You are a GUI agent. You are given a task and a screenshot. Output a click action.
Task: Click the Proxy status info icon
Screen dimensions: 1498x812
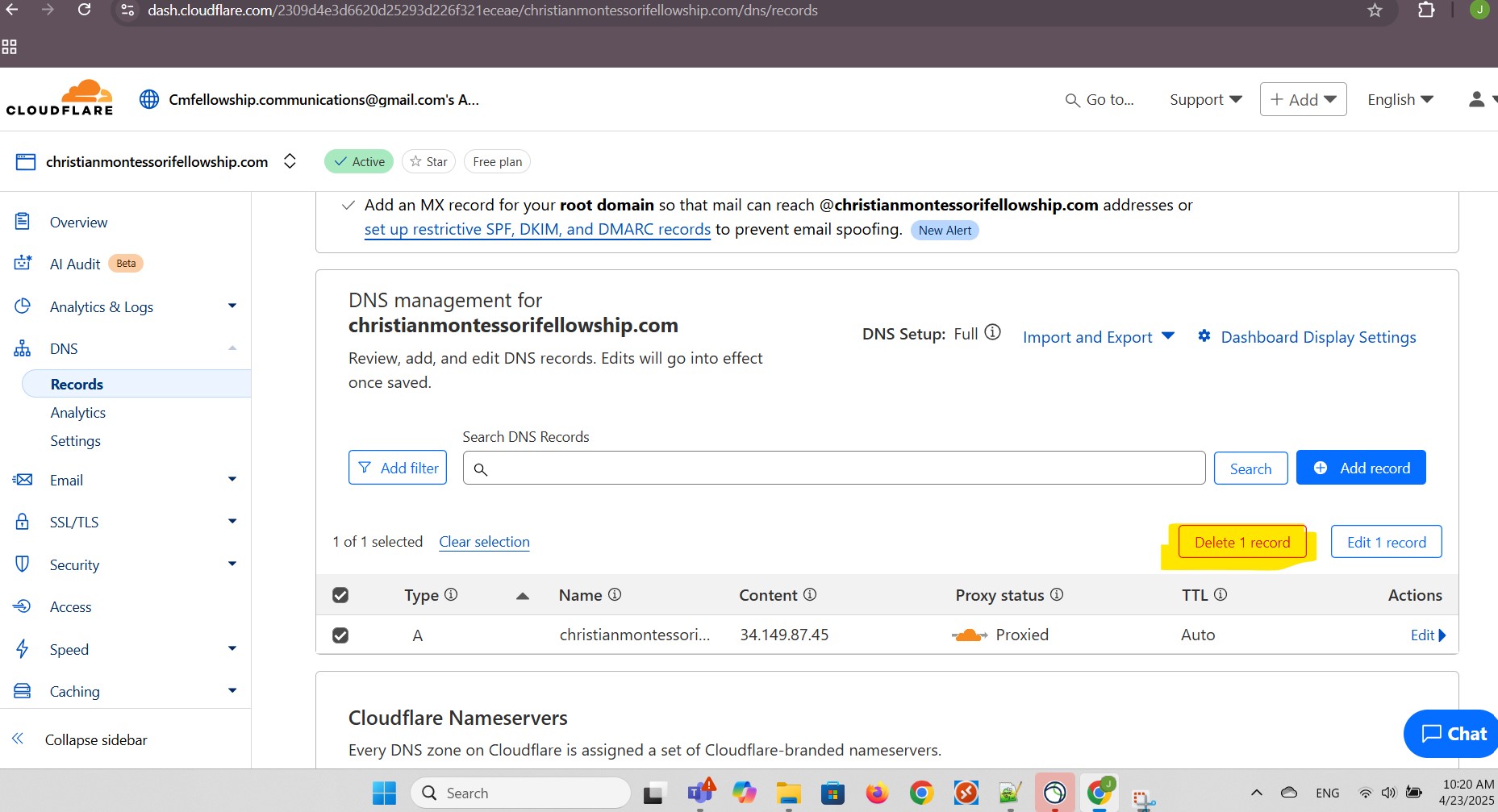click(1057, 594)
